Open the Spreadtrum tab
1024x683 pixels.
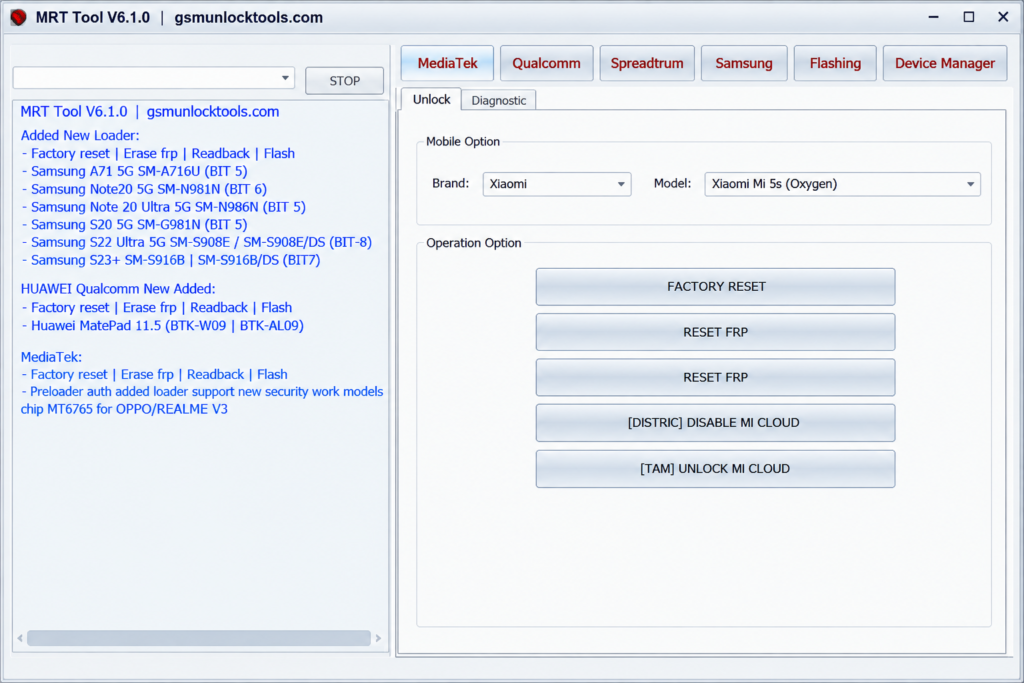[647, 63]
